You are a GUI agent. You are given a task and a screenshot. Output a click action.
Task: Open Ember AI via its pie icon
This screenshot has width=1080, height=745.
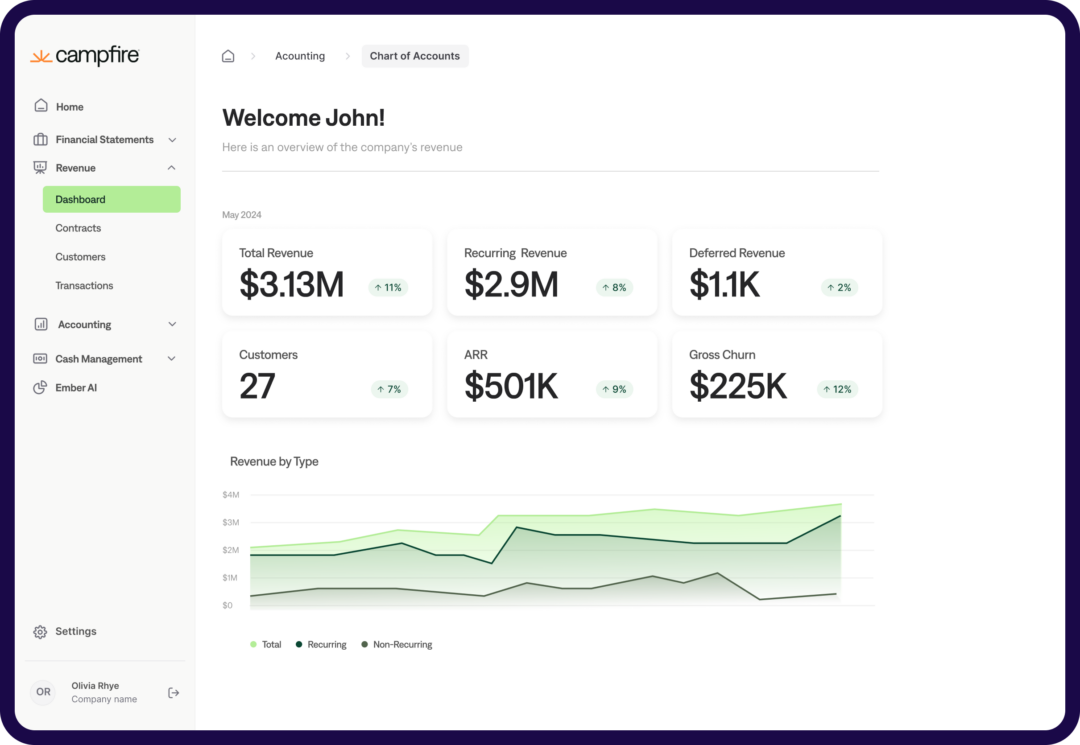pos(41,387)
